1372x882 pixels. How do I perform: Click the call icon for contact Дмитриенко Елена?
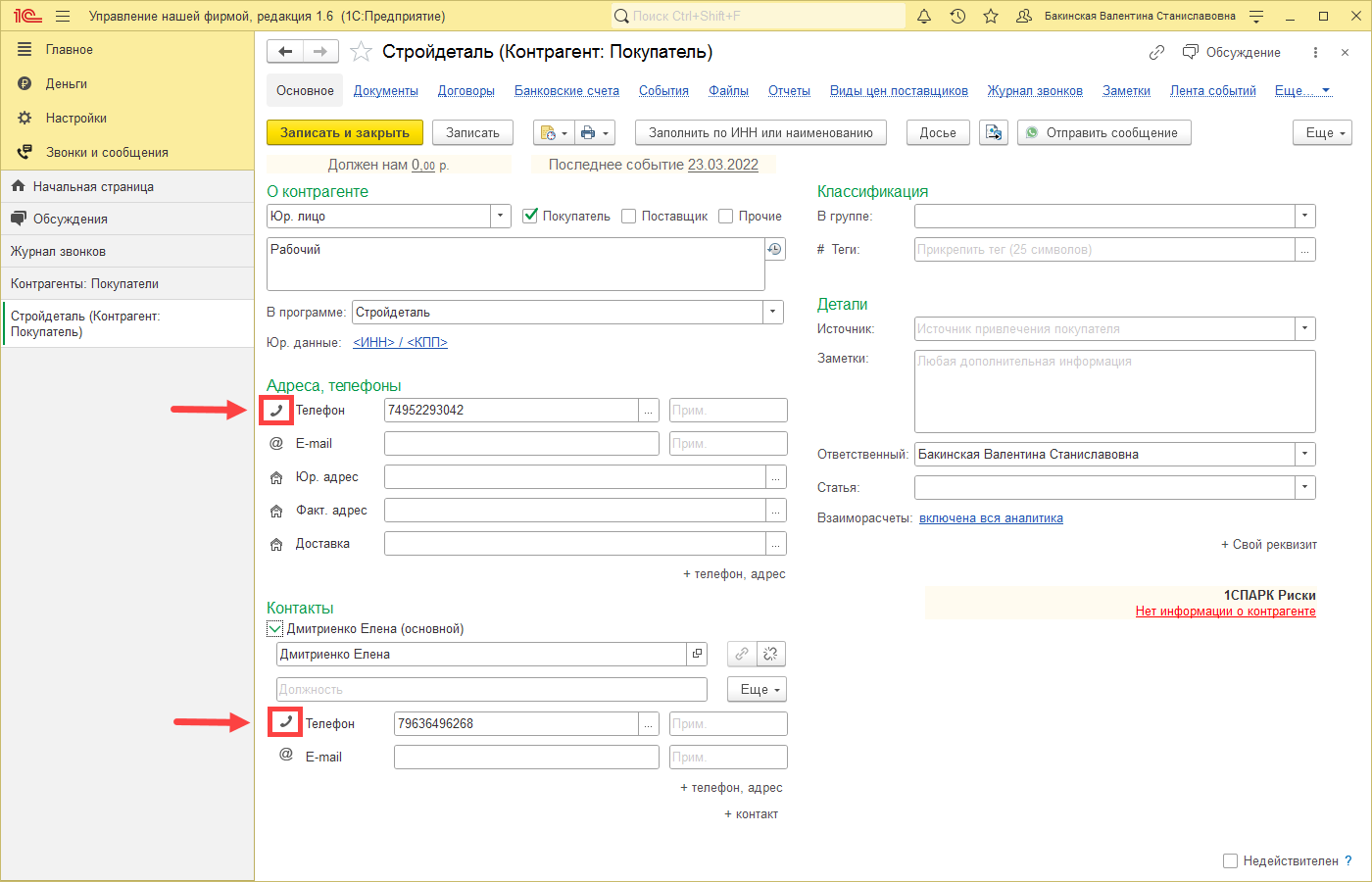pyautogui.click(x=285, y=723)
